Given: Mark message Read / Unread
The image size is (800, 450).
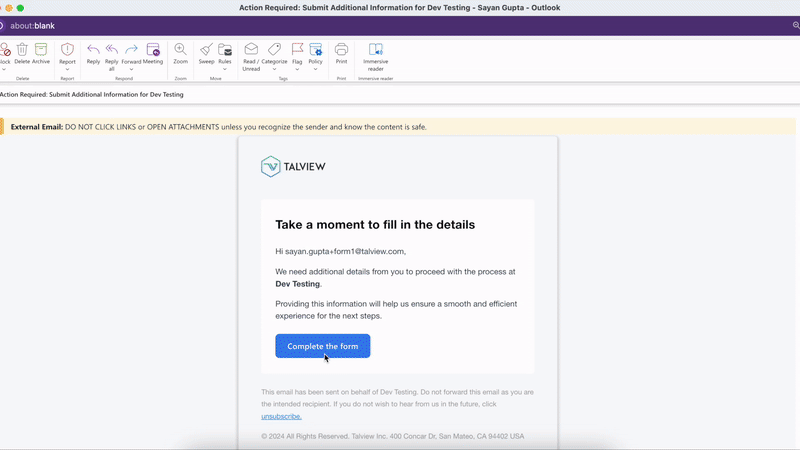Looking at the screenshot, I should pyautogui.click(x=251, y=57).
